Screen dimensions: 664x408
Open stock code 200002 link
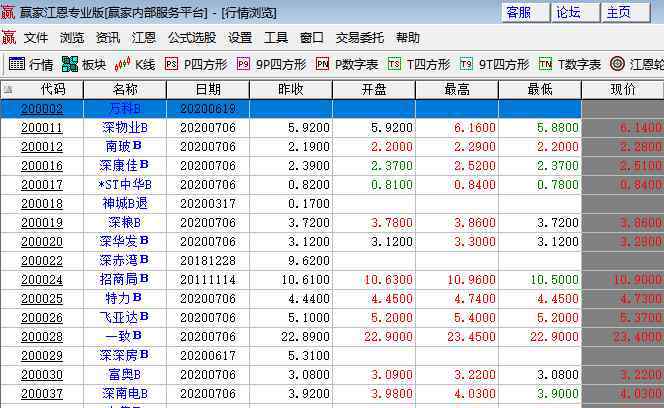coord(42,109)
